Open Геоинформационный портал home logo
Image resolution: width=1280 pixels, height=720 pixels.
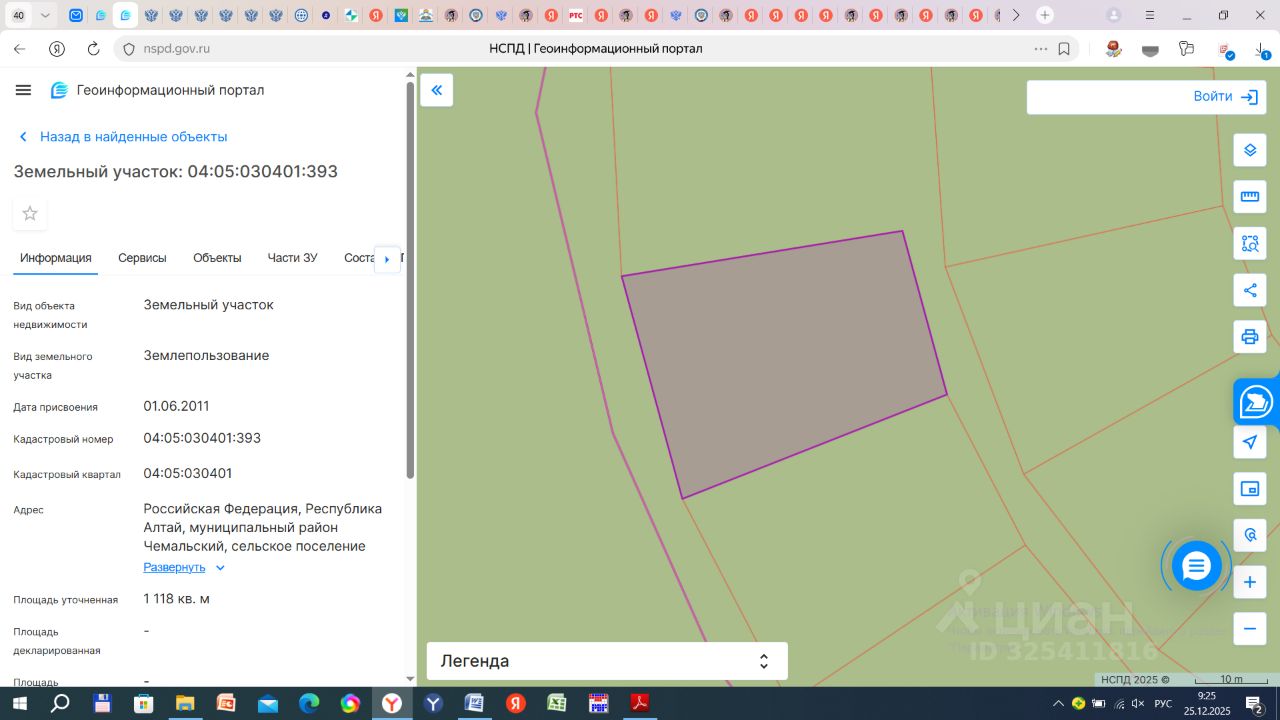(x=158, y=90)
